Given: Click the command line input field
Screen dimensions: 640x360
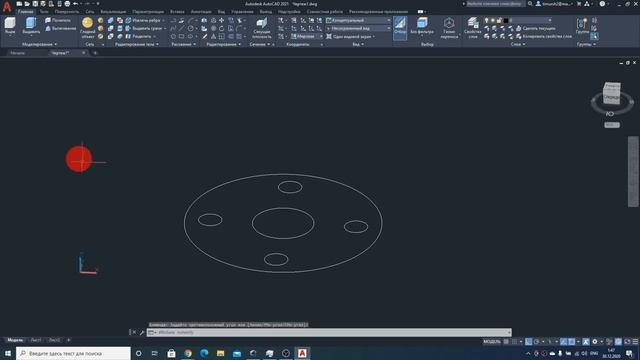Looking at the screenshot, I should click(x=329, y=332).
